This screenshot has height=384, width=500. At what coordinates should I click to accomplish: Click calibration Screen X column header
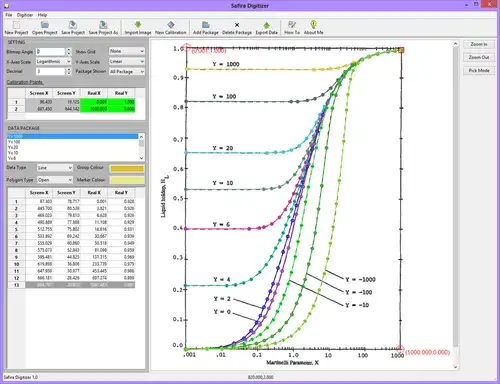[x=39, y=93]
